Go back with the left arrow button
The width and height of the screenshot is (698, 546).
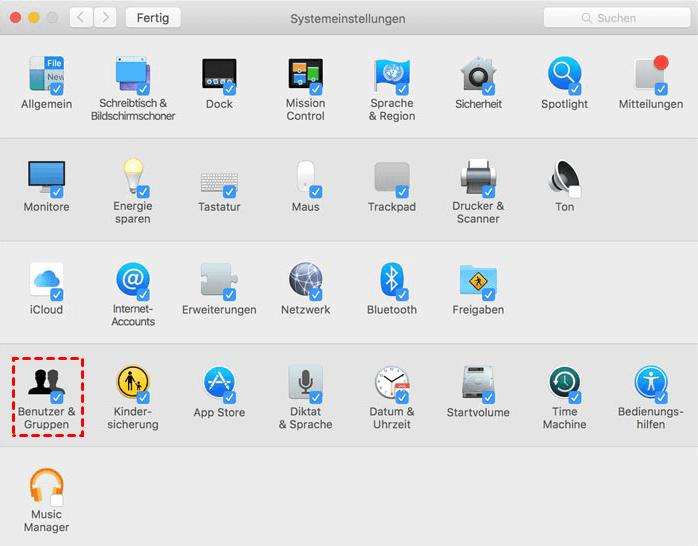point(81,18)
